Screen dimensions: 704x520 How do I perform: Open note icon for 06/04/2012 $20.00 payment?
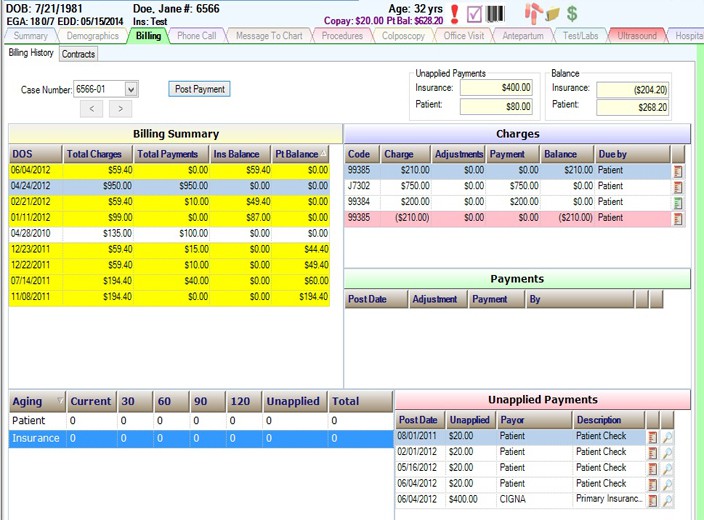coord(653,485)
